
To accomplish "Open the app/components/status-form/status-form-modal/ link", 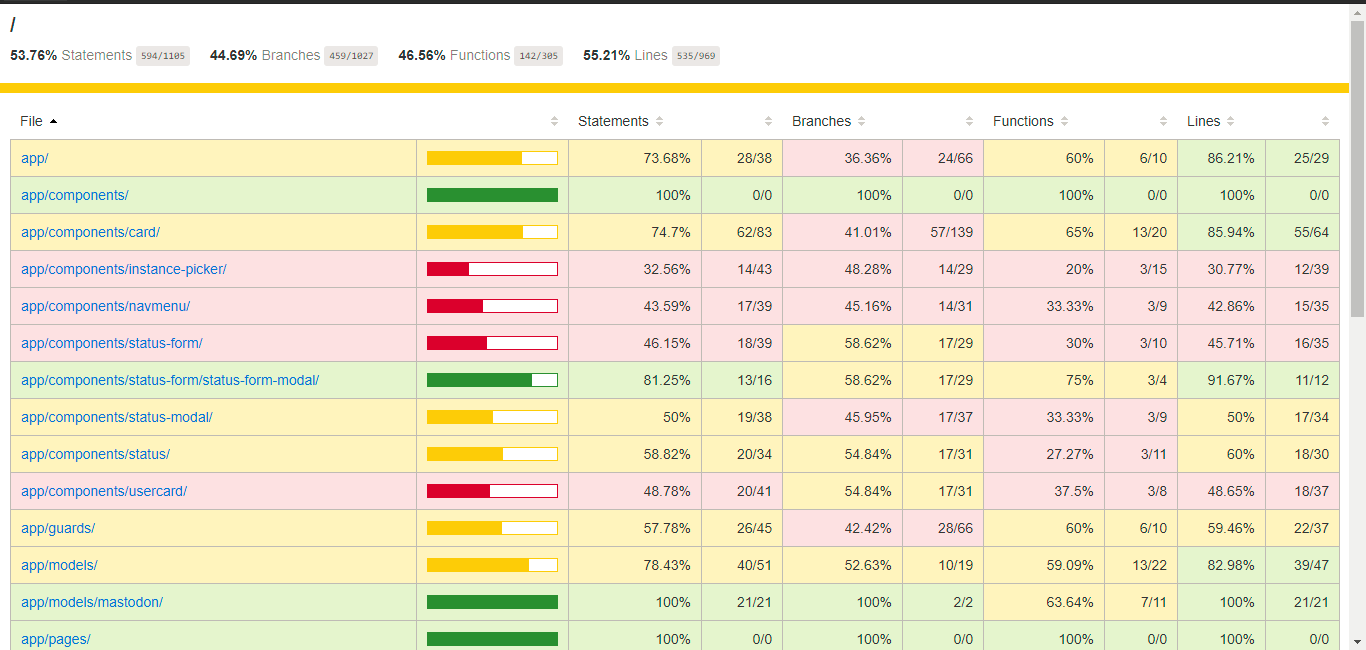I will pos(170,380).
